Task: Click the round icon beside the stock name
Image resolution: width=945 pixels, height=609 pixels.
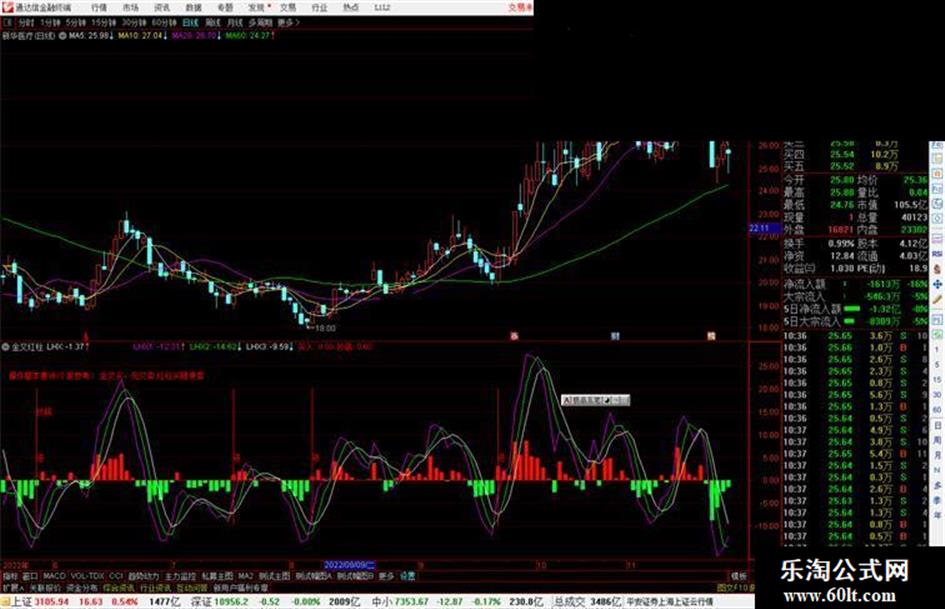Action: [62, 36]
